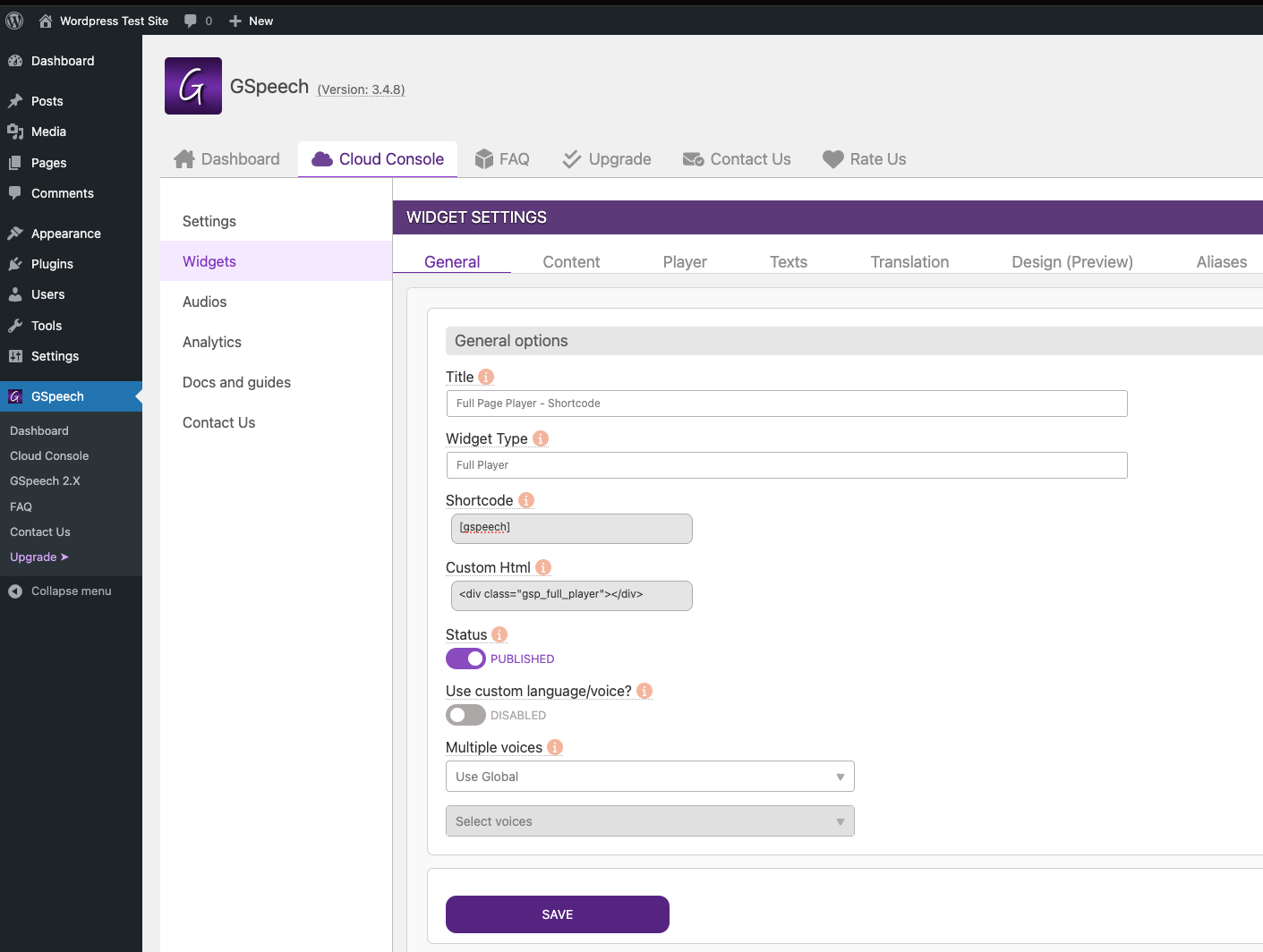The height and width of the screenshot is (952, 1263).
Task: Open the GSpeech 2.X submenu link
Action: [x=45, y=480]
